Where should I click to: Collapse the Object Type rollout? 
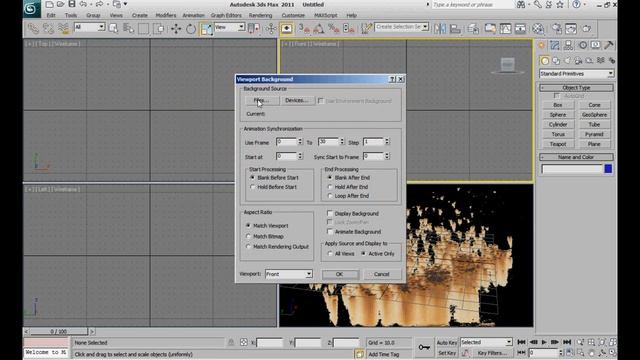576,88
